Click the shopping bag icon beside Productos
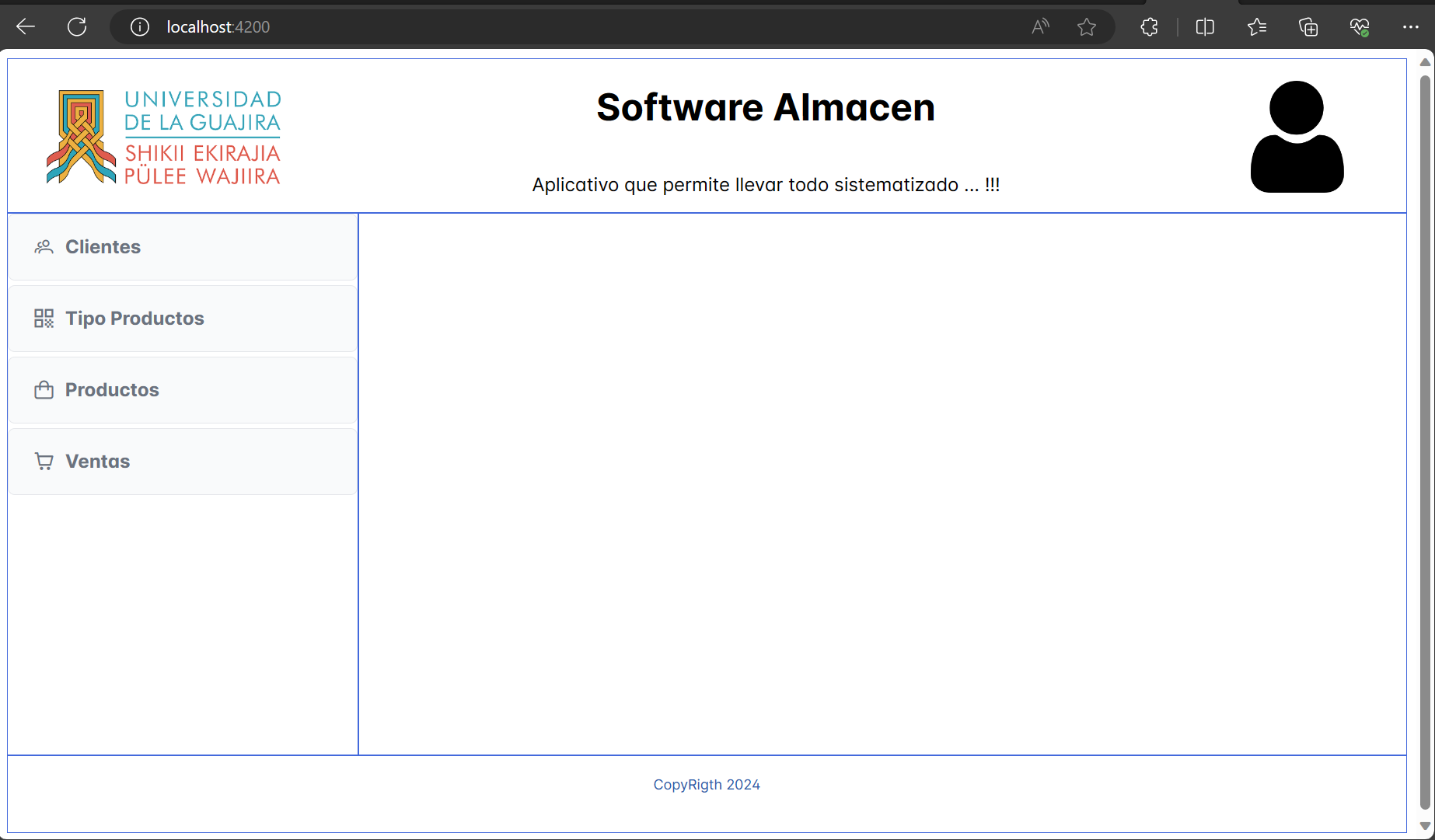Image resolution: width=1435 pixels, height=840 pixels. 44,390
